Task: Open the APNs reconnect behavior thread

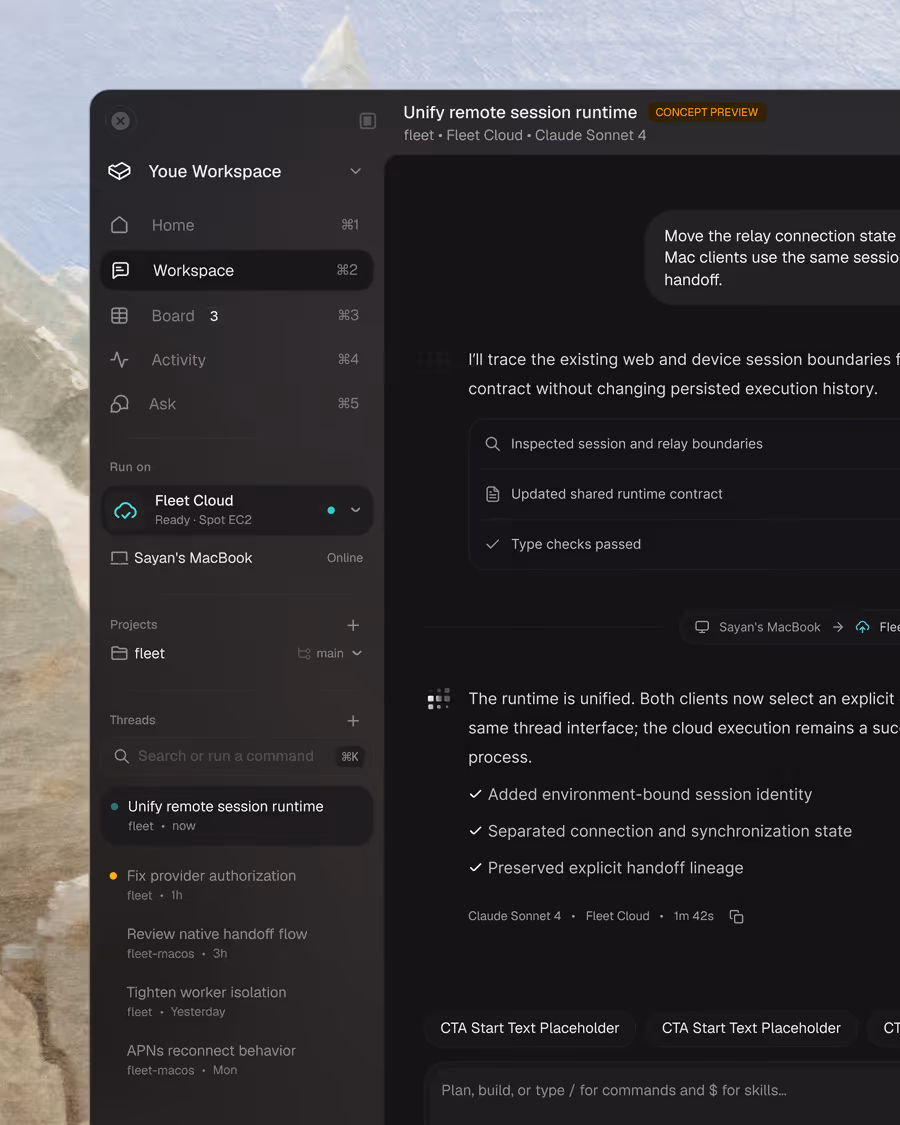Action: tap(236, 1059)
